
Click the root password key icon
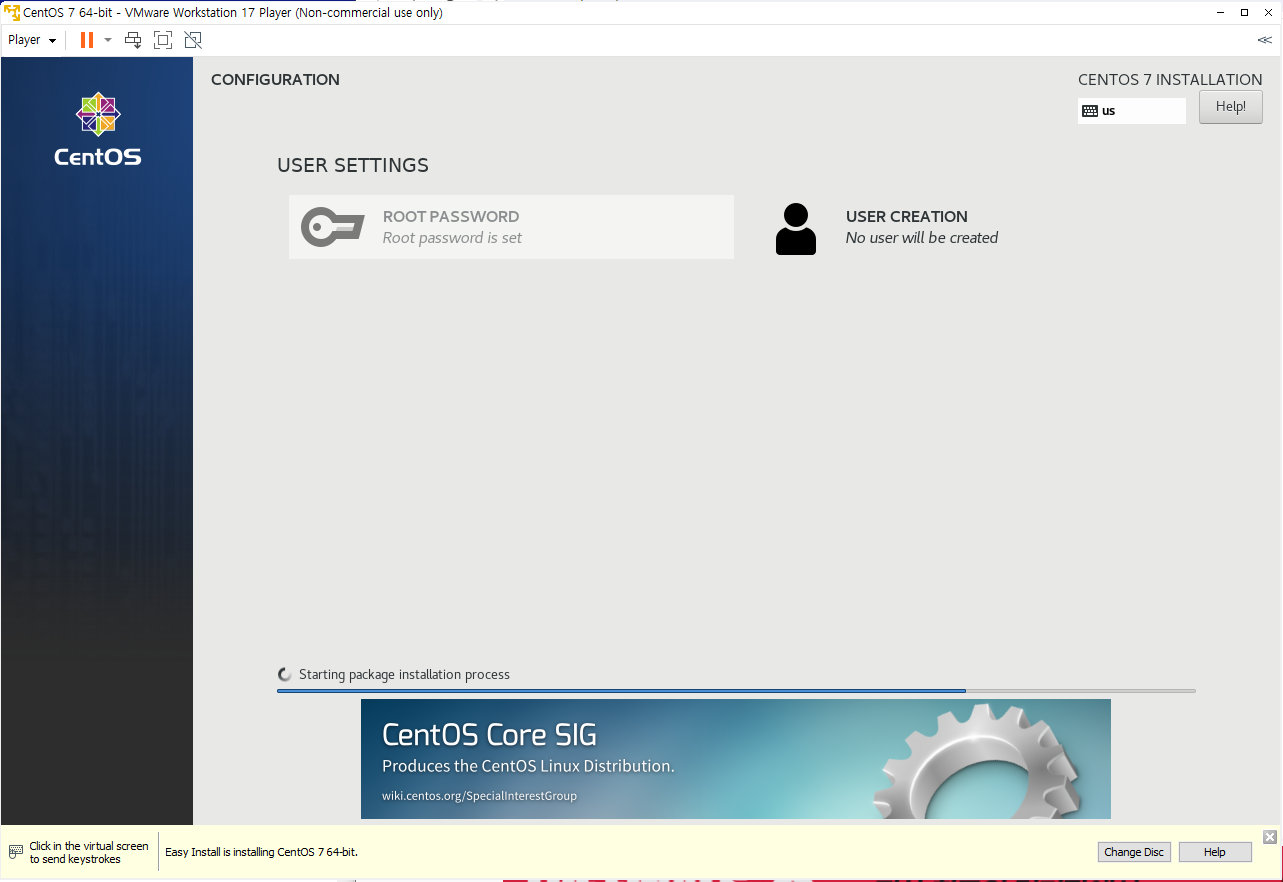(332, 227)
